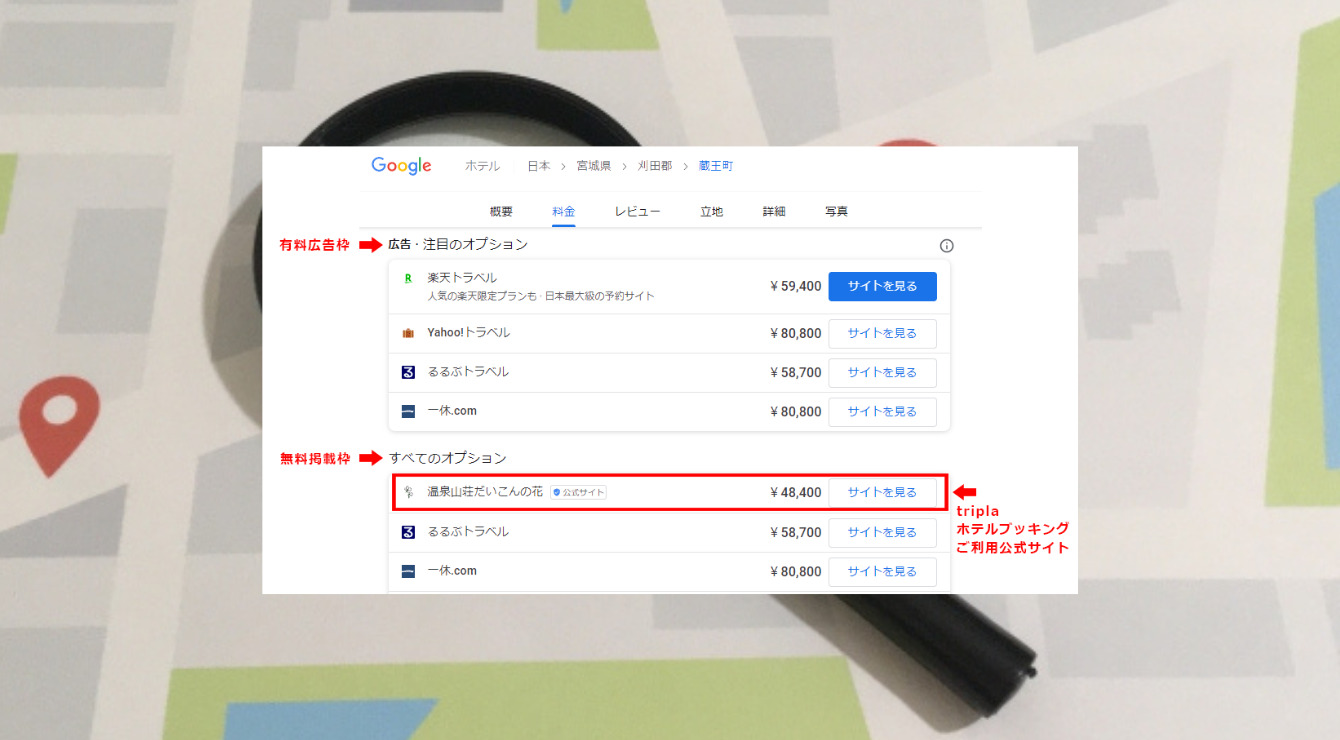Viewport: 1340px width, 740px height.
Task: Click the ¥48,400 price
Action: (x=795, y=492)
